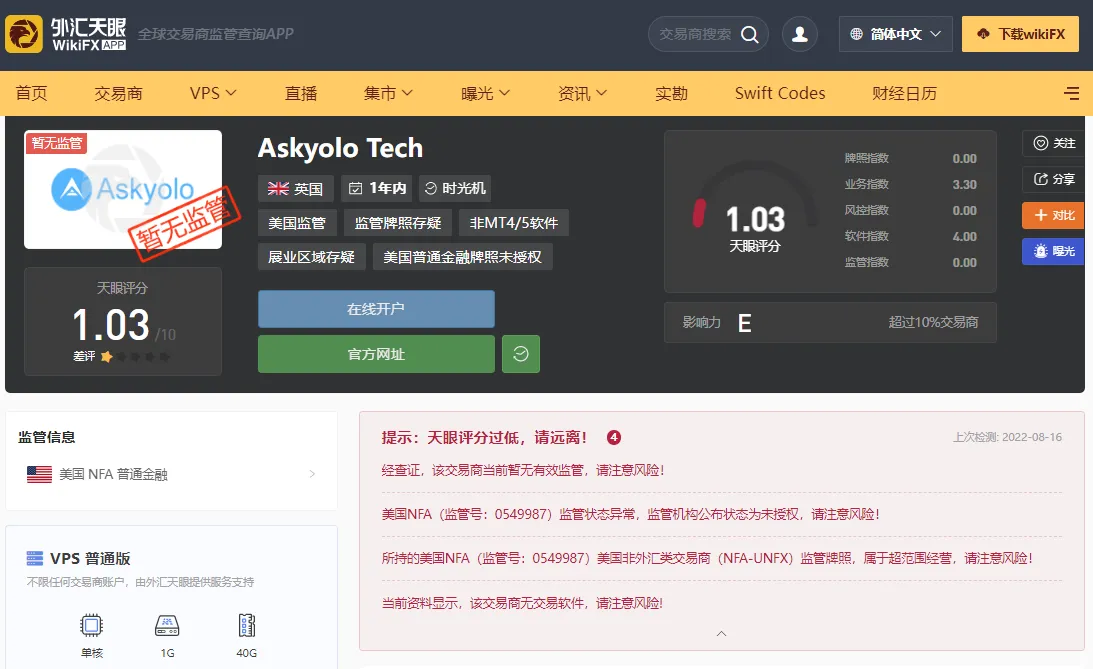
Task: Expand the 集市 menu dropdown
Action: 388,93
